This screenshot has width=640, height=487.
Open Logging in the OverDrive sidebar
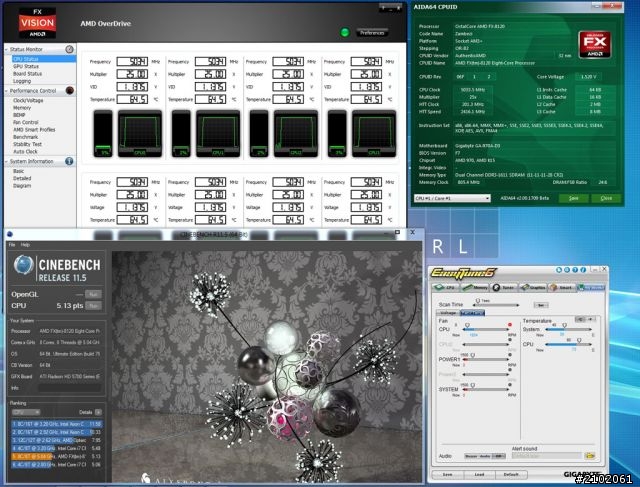point(22,81)
